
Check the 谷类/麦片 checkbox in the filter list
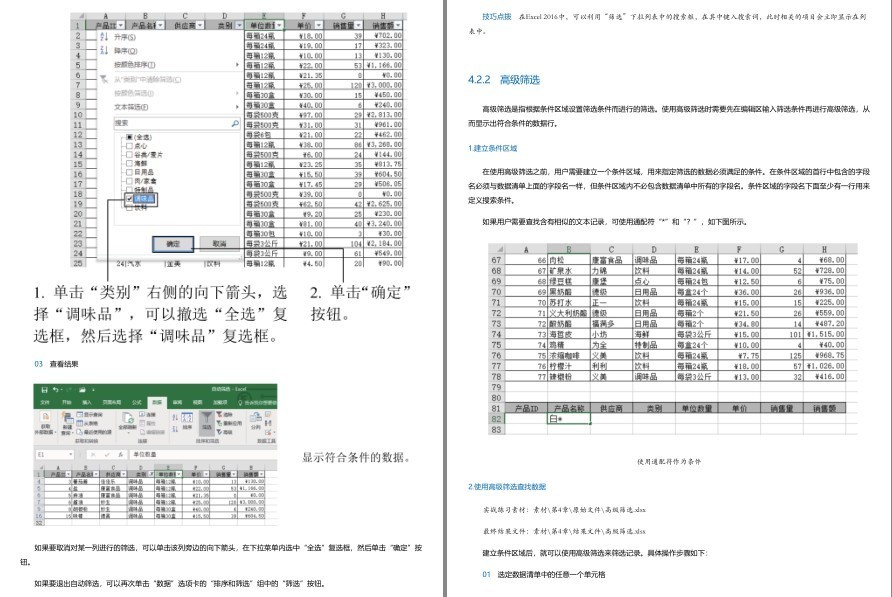pos(129,154)
